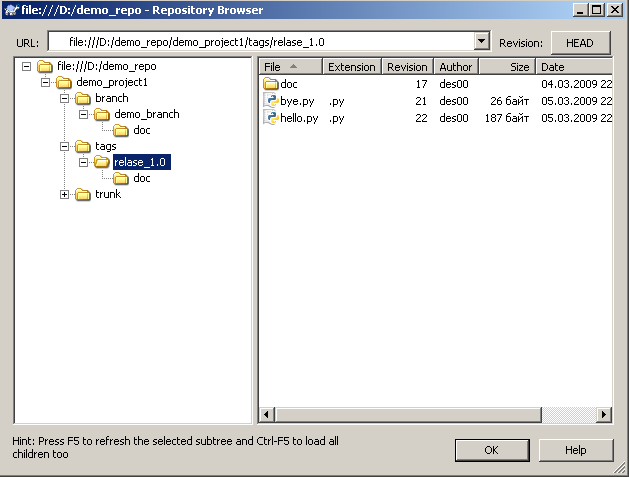
Task: Click into the URL input field
Action: [261, 42]
